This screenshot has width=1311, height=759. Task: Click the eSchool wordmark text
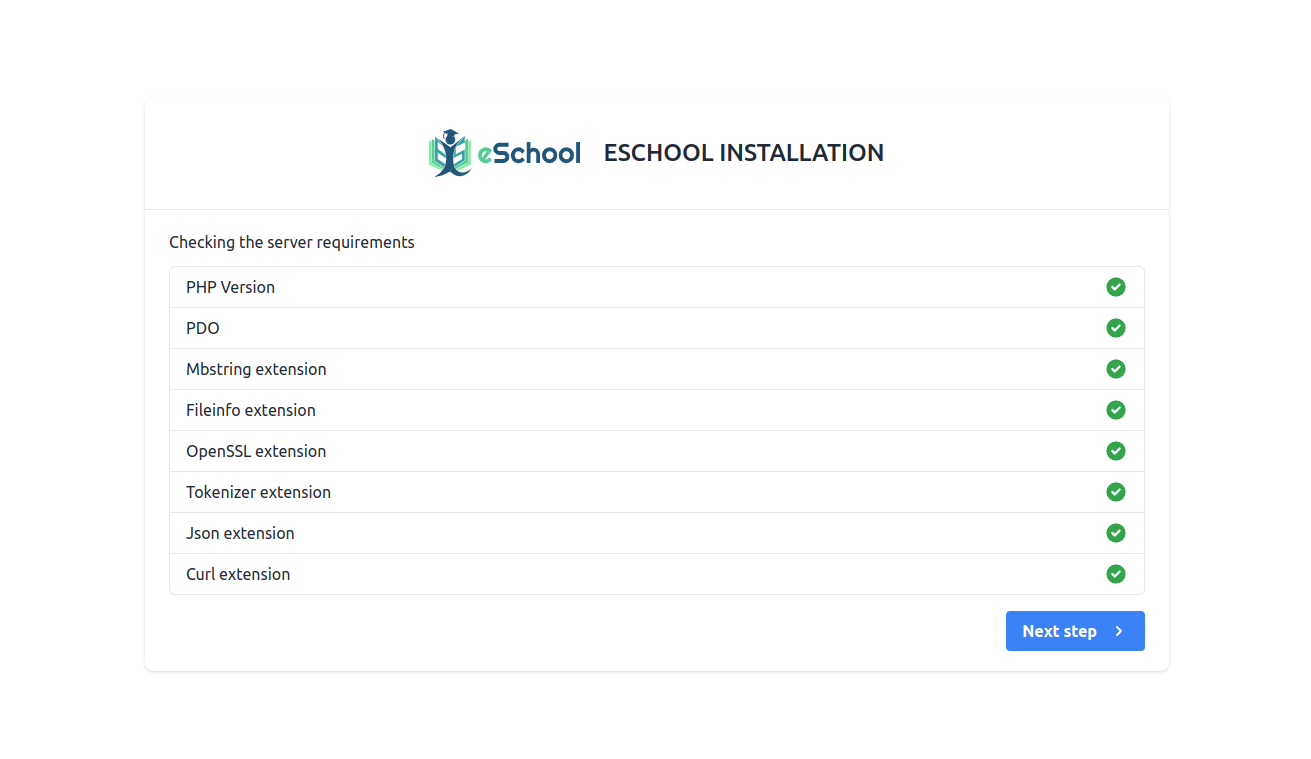tap(529, 152)
